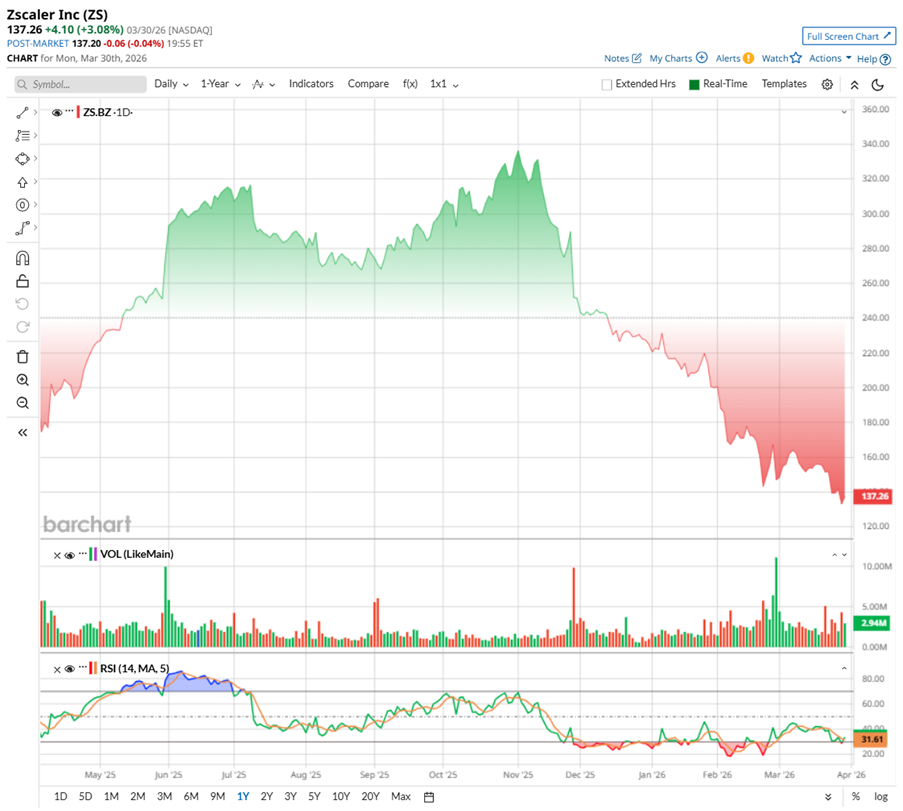Viewport: 903px width, 811px height.
Task: Toggle visibility of VOL indicator
Action: (70, 555)
